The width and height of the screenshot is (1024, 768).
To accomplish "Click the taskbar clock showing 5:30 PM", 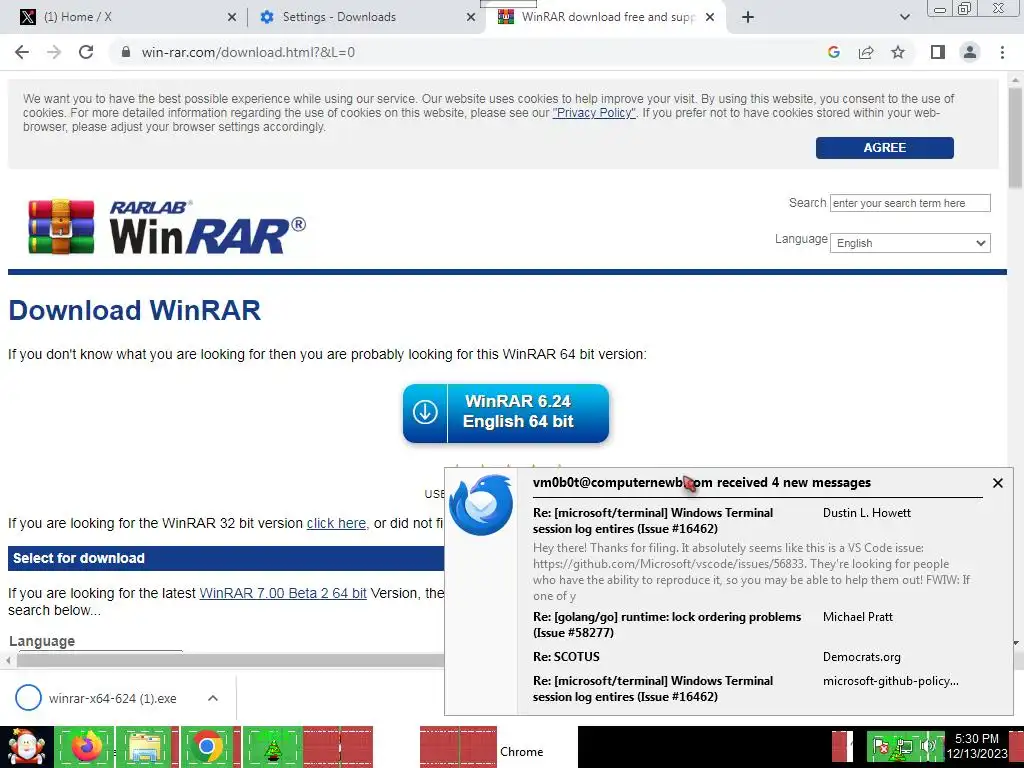I will pyautogui.click(x=977, y=746).
